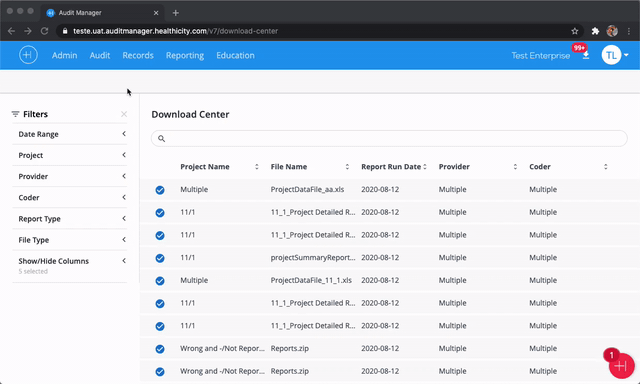Uncheck third 11_1_Project Detailed row checkbox
Screen dimensions: 640x384
click(160, 304)
